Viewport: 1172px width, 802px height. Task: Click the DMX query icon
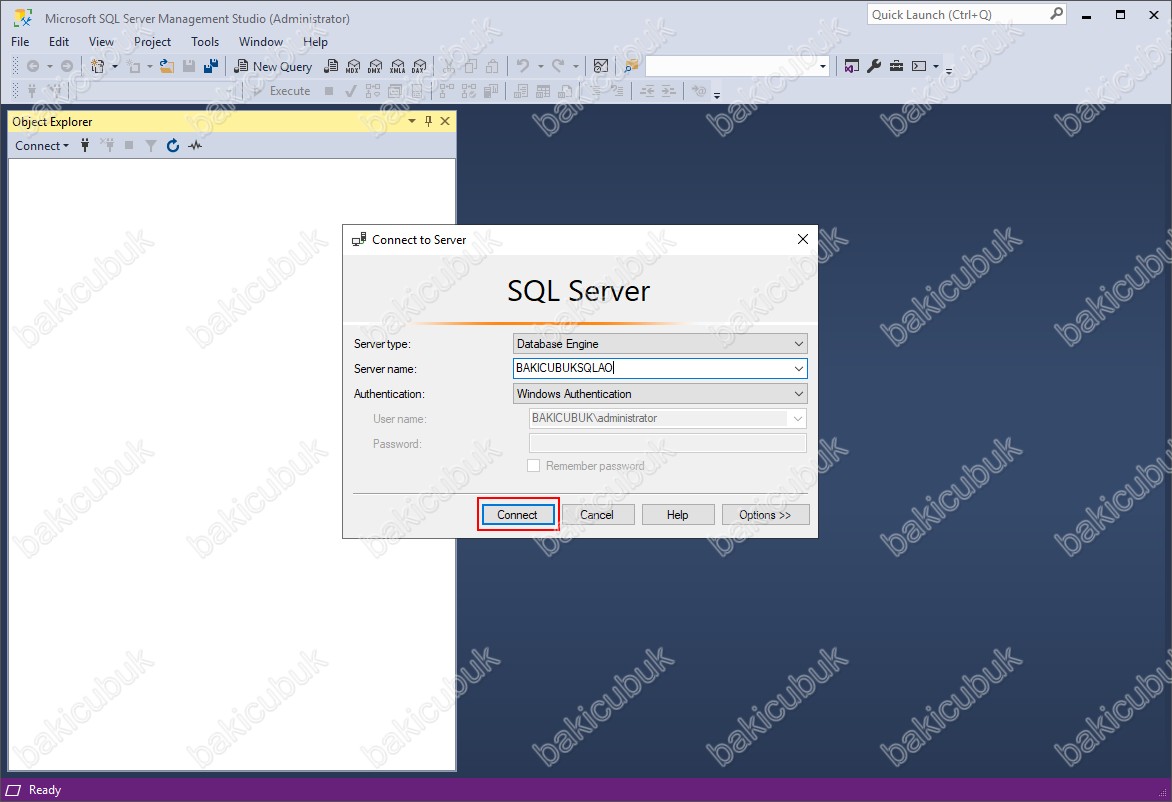(375, 67)
